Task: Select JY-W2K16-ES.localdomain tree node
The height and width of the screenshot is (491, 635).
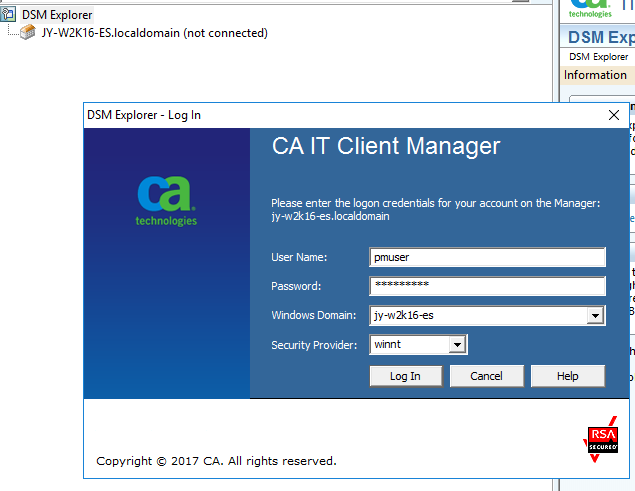Action: click(x=155, y=33)
